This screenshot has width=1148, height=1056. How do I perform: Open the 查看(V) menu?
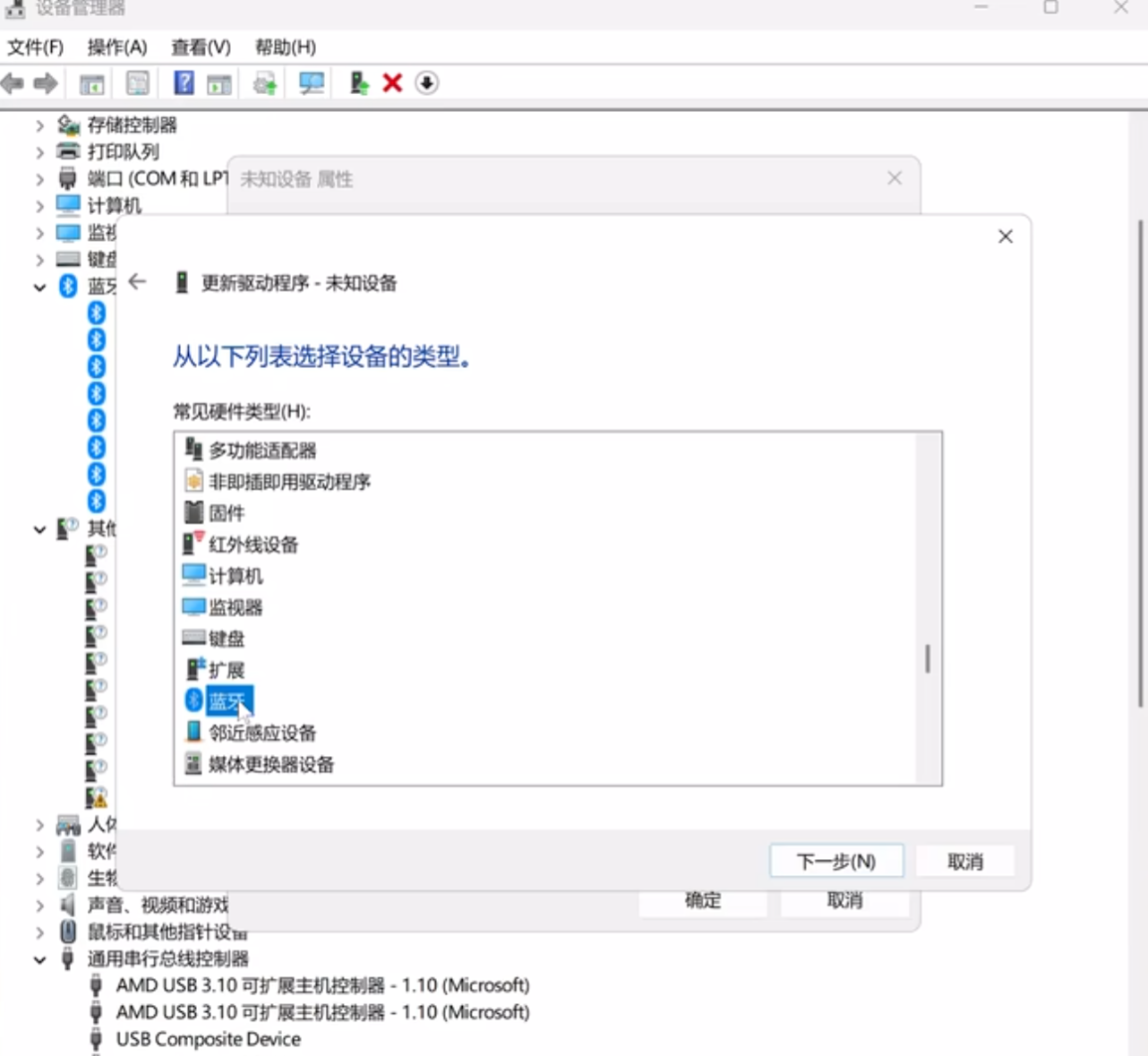pos(201,47)
